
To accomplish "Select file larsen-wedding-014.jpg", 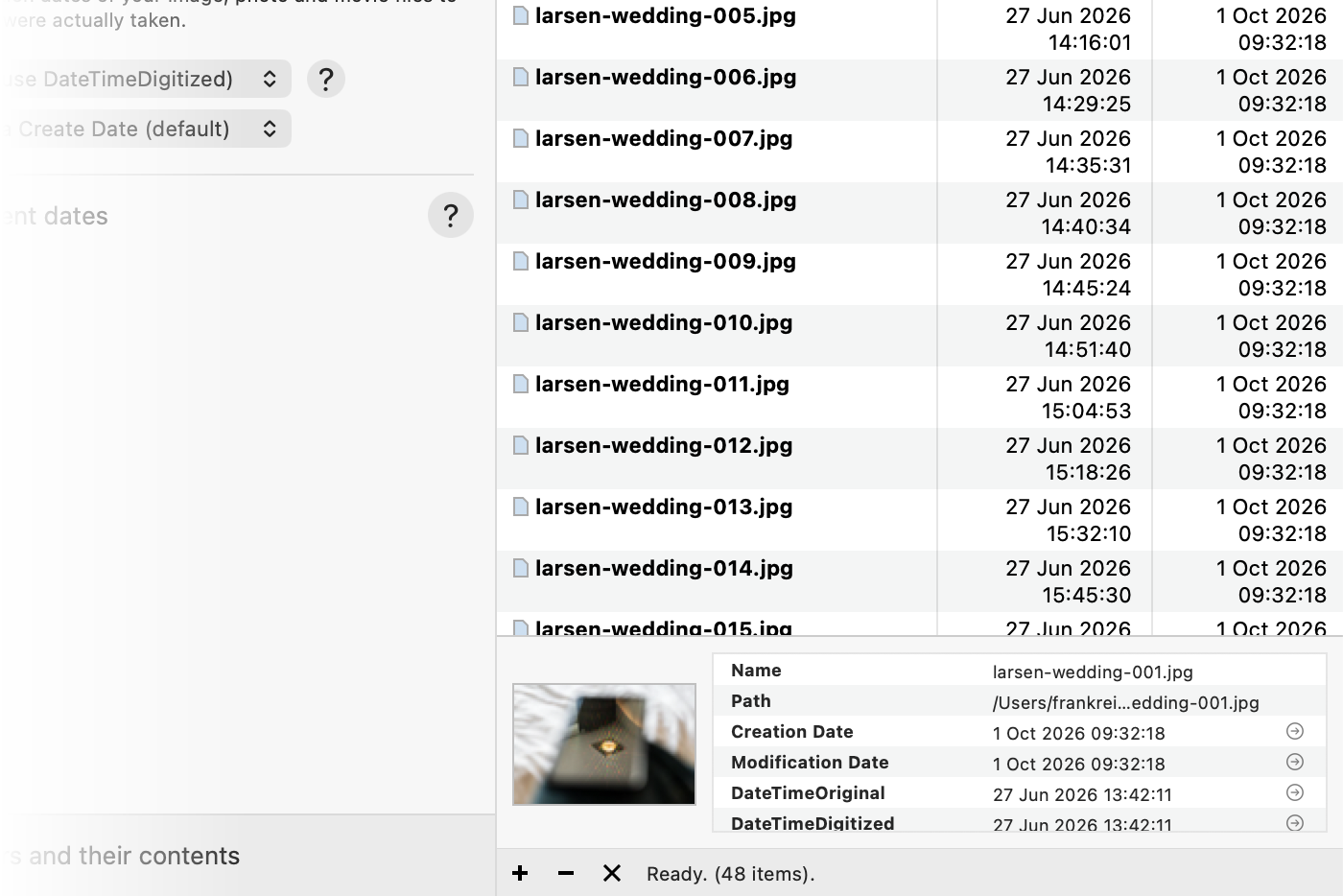I will [664, 568].
